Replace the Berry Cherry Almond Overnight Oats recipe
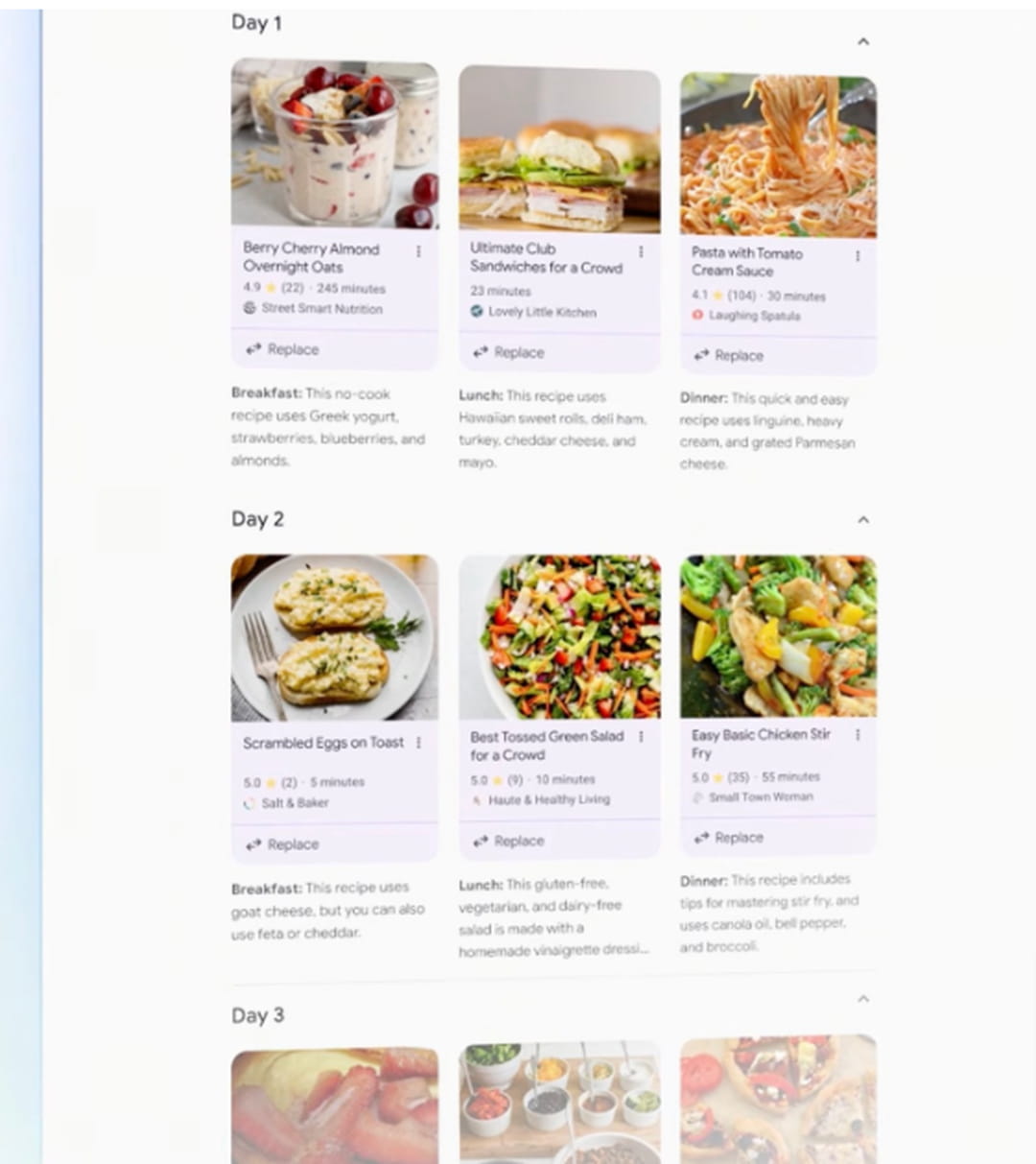This screenshot has width=1036, height=1164. [x=283, y=349]
